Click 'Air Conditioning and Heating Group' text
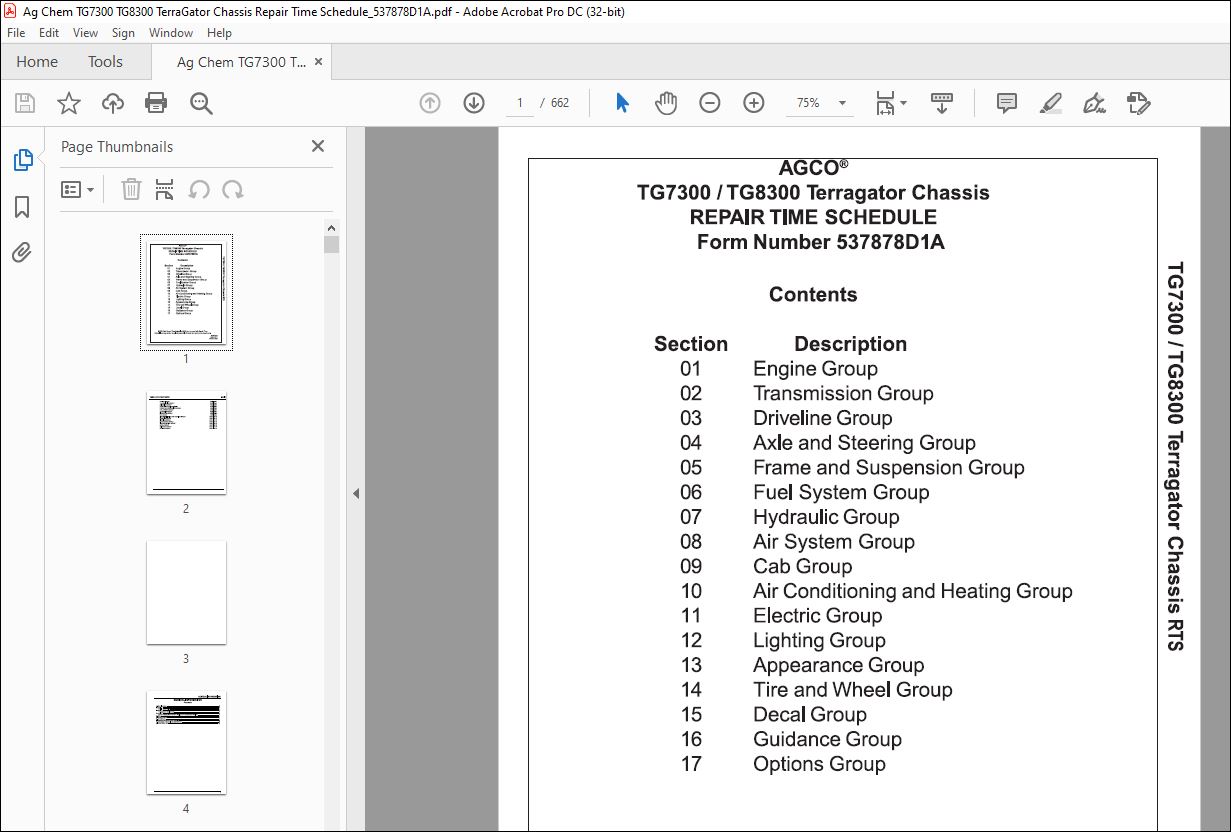Viewport: 1231px width, 832px height. [x=913, y=591]
